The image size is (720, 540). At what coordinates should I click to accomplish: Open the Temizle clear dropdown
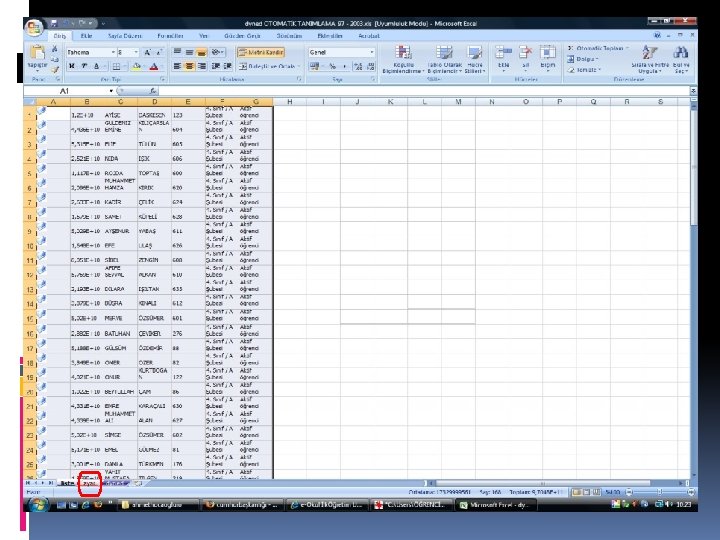584,70
